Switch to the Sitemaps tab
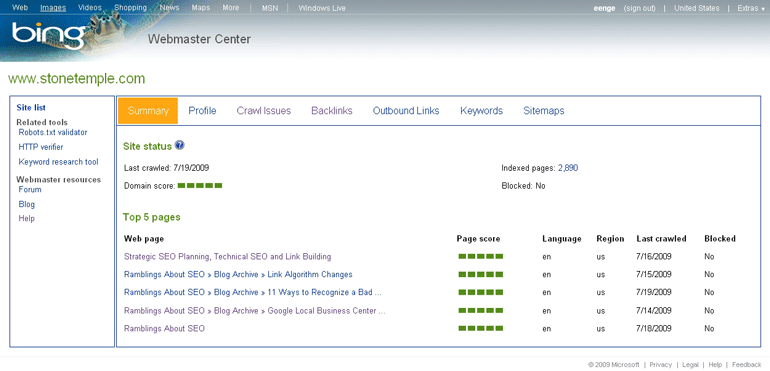 point(544,111)
